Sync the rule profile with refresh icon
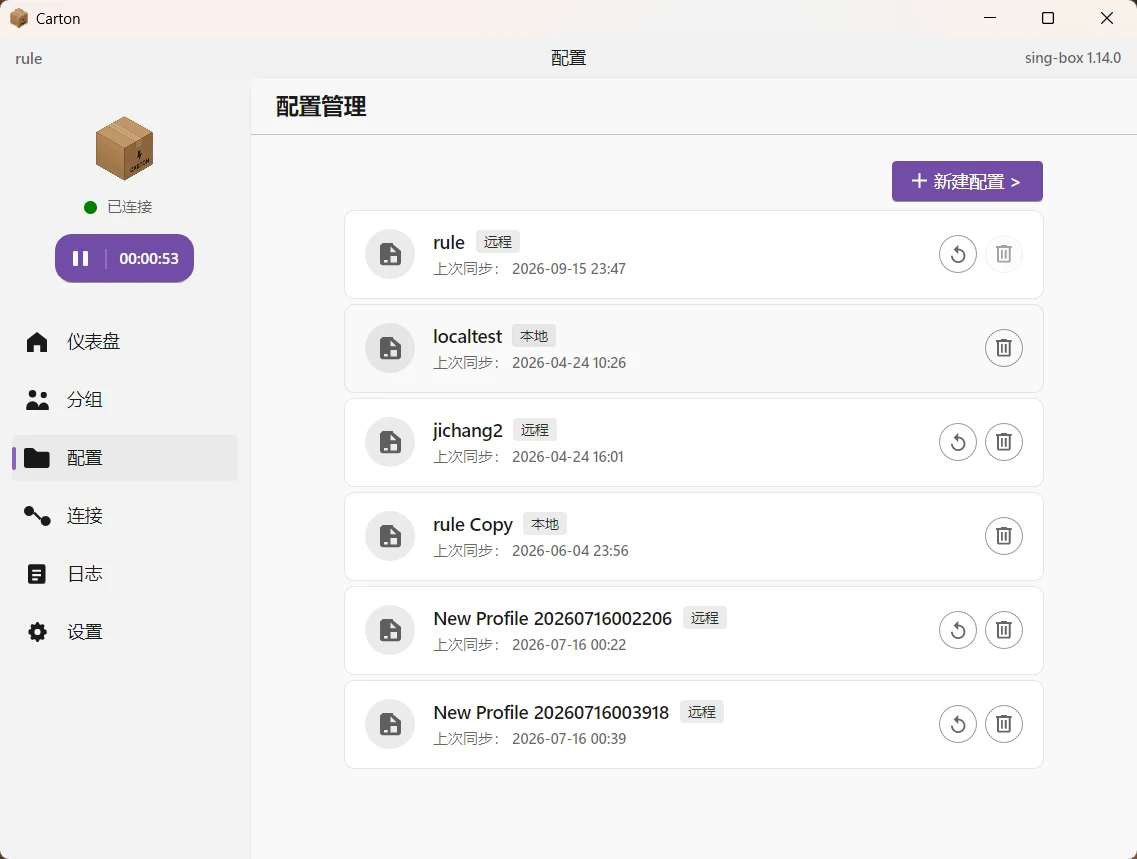Image resolution: width=1137 pixels, height=859 pixels. [958, 254]
